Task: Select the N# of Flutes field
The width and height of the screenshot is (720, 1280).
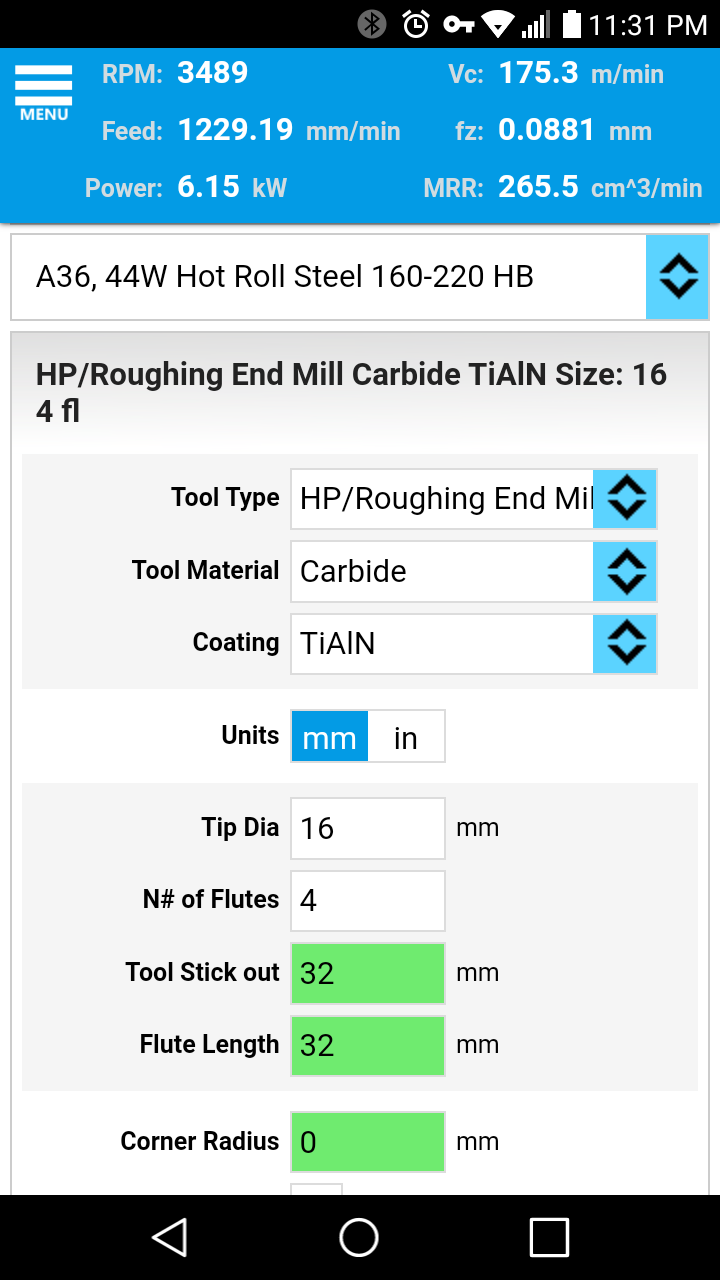Action: 368,900
